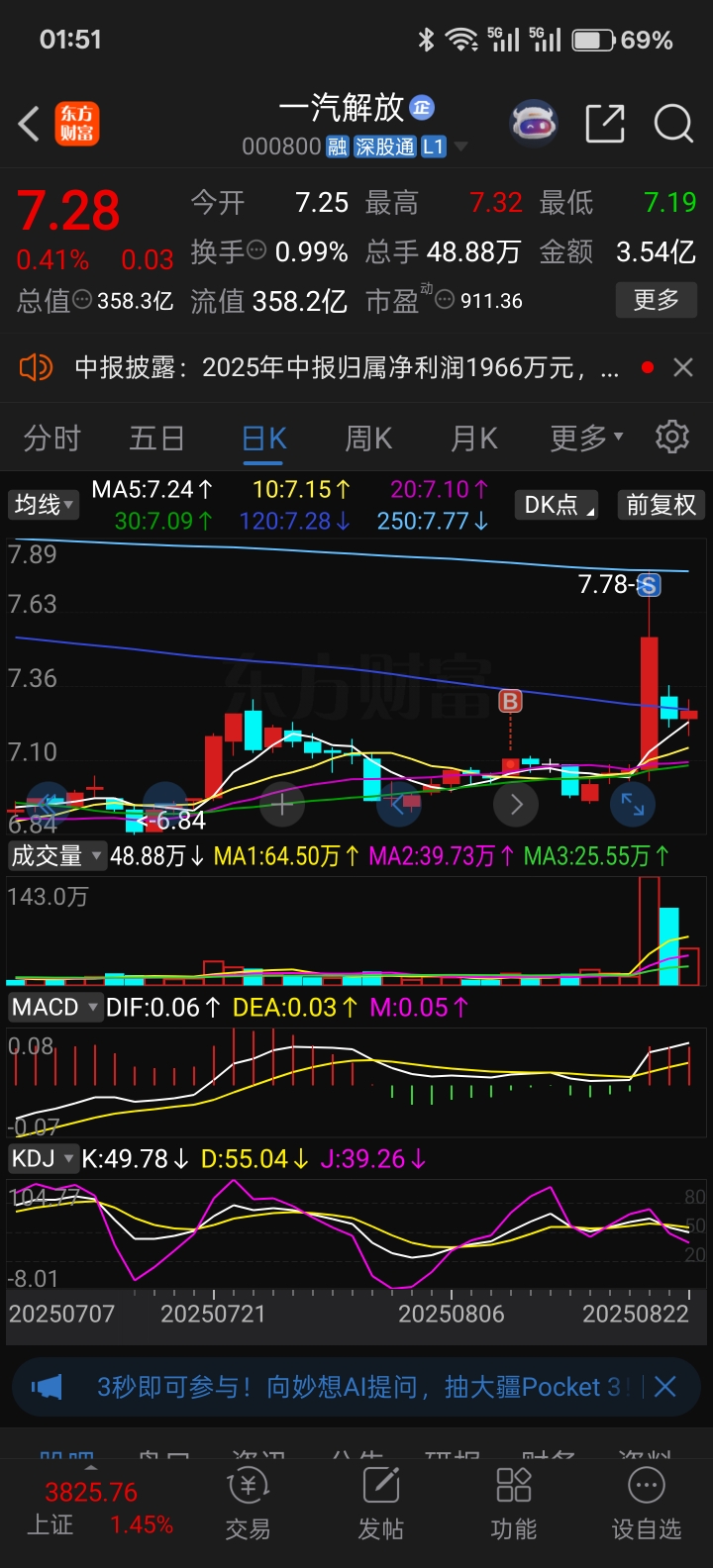Tap the K:49.78 KDJ value

click(136, 1158)
